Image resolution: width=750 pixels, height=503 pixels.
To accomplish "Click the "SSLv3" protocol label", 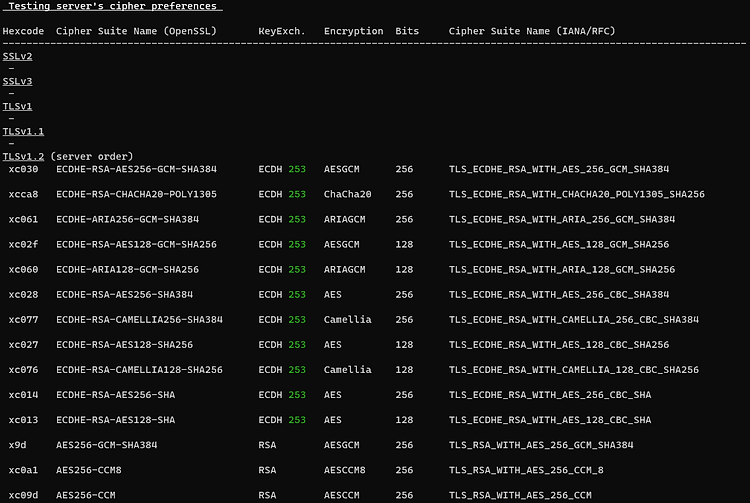I will click(18, 81).
